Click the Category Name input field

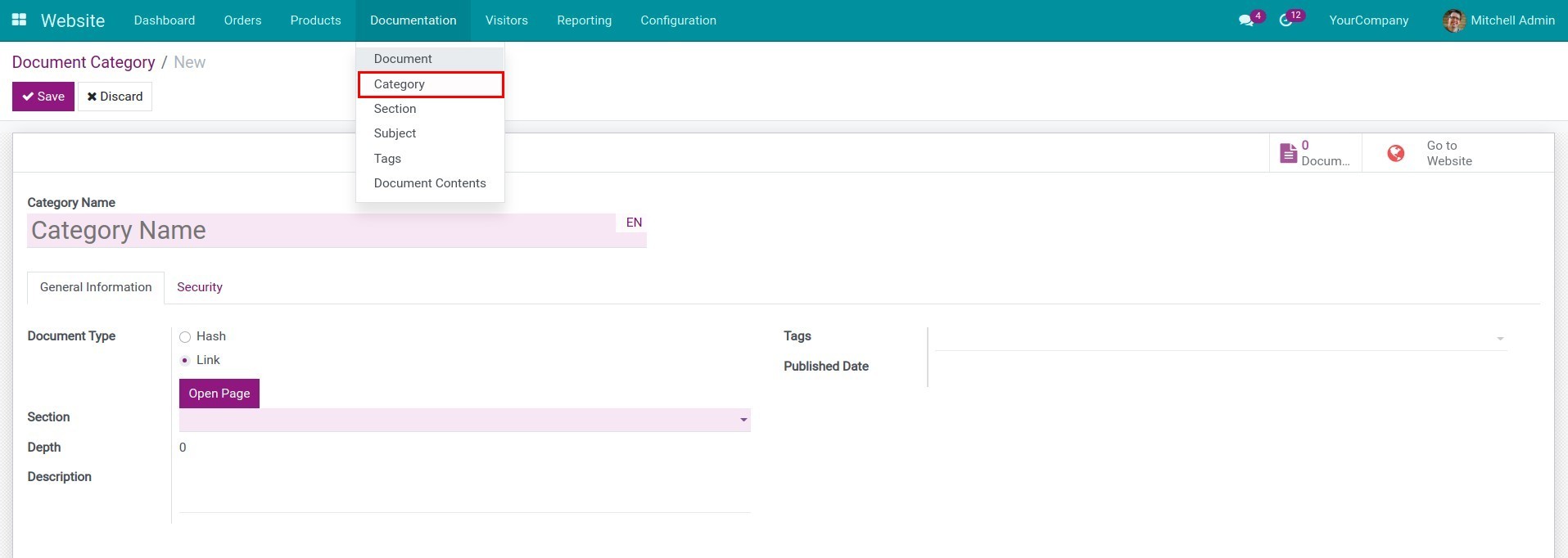tap(319, 231)
